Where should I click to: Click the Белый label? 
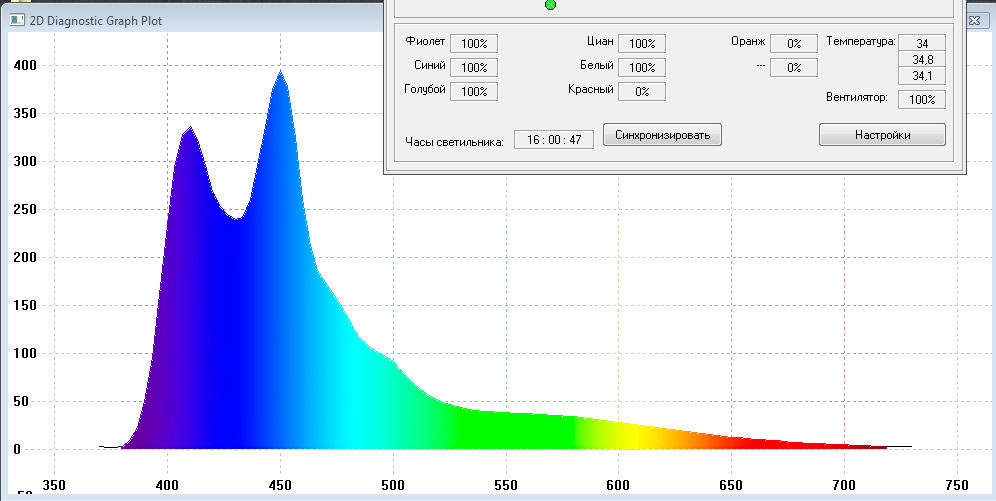pyautogui.click(x=596, y=65)
